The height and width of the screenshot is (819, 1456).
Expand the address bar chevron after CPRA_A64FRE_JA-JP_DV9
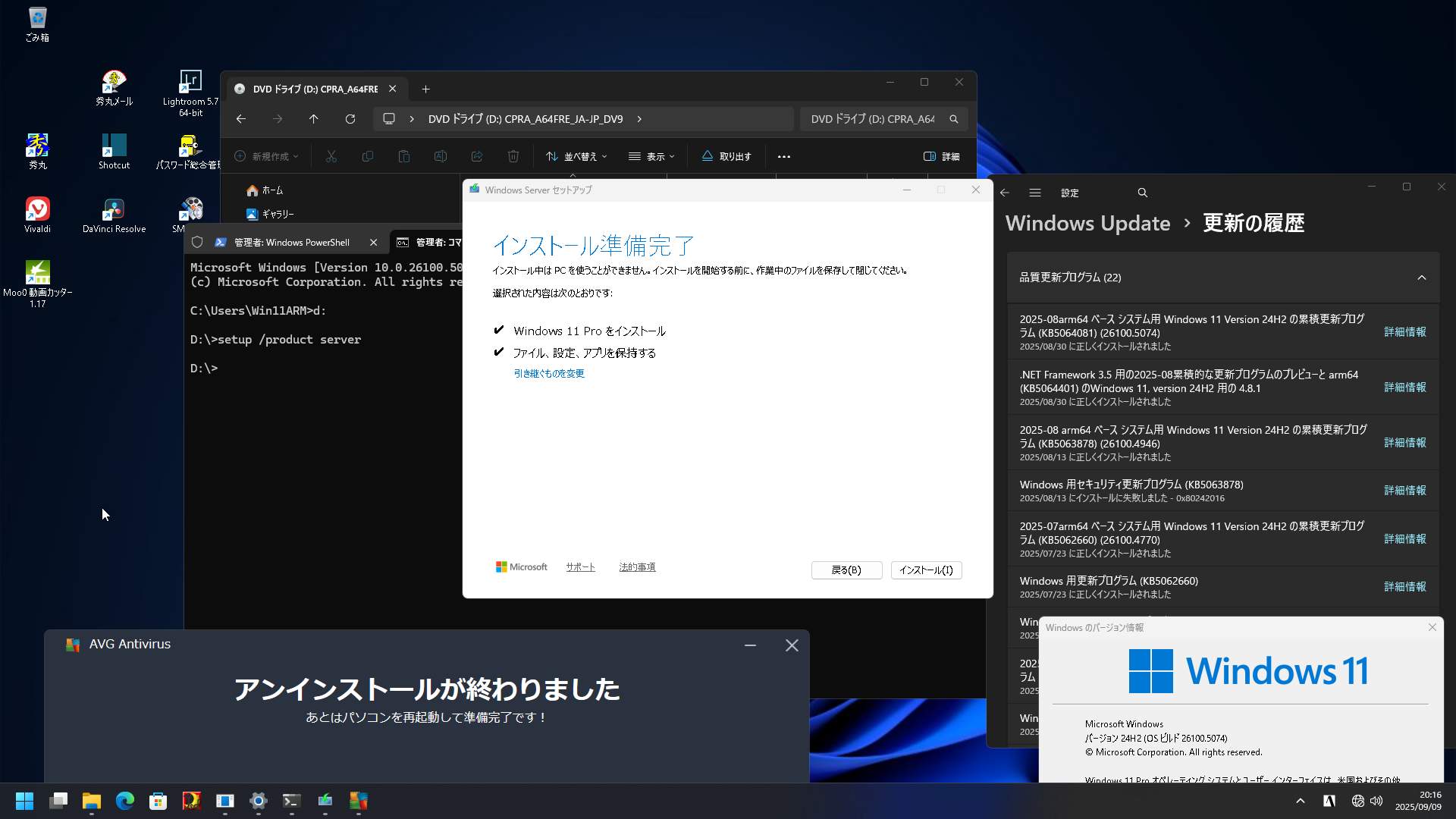point(639,119)
